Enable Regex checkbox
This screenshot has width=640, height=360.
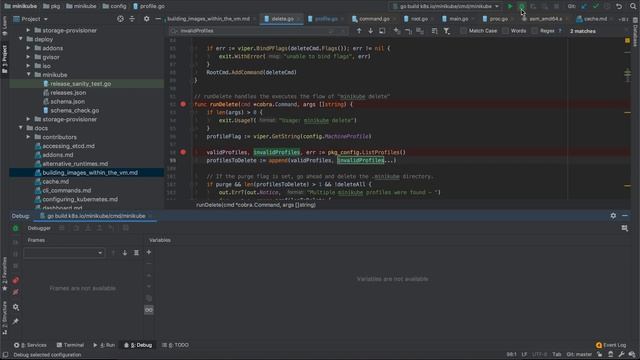pos(535,31)
